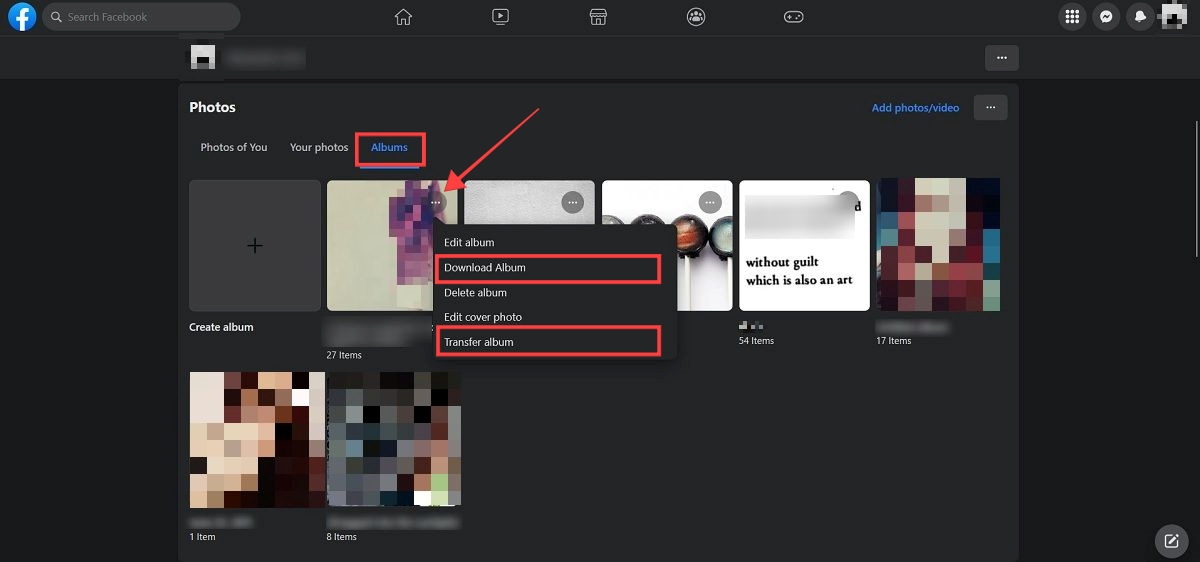Click the '54 Items' text
The width and height of the screenshot is (1200, 562).
click(x=756, y=341)
